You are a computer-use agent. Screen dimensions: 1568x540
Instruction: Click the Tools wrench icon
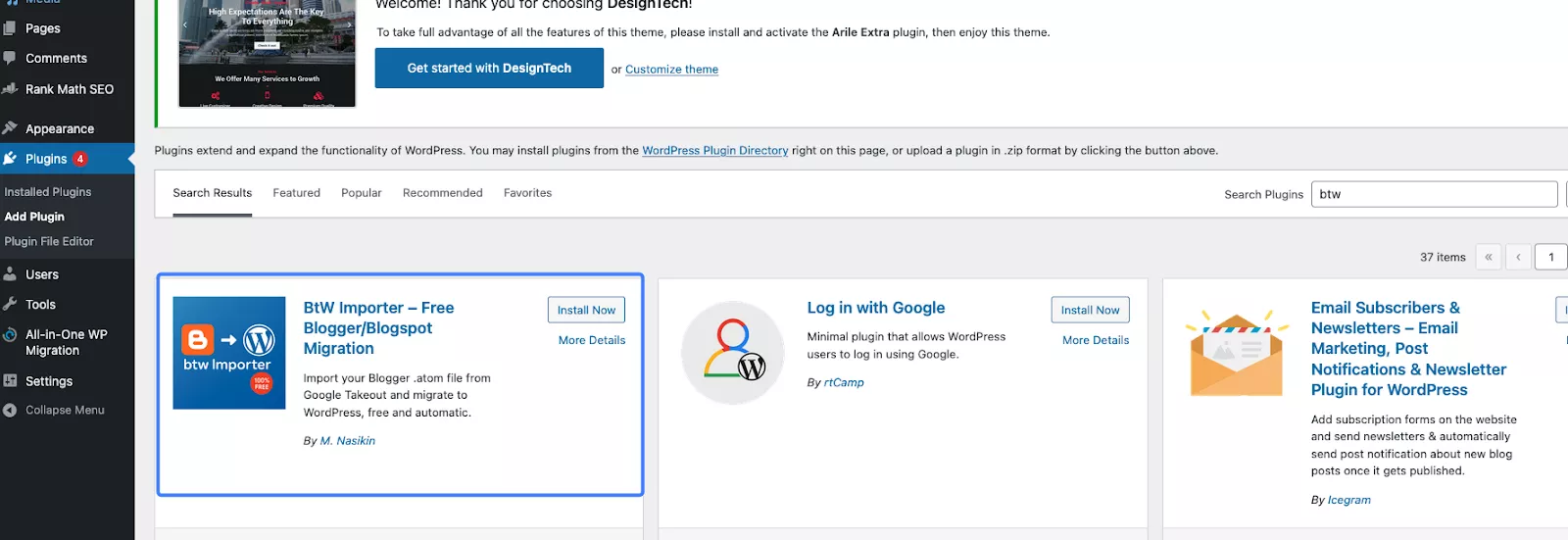click(10, 304)
